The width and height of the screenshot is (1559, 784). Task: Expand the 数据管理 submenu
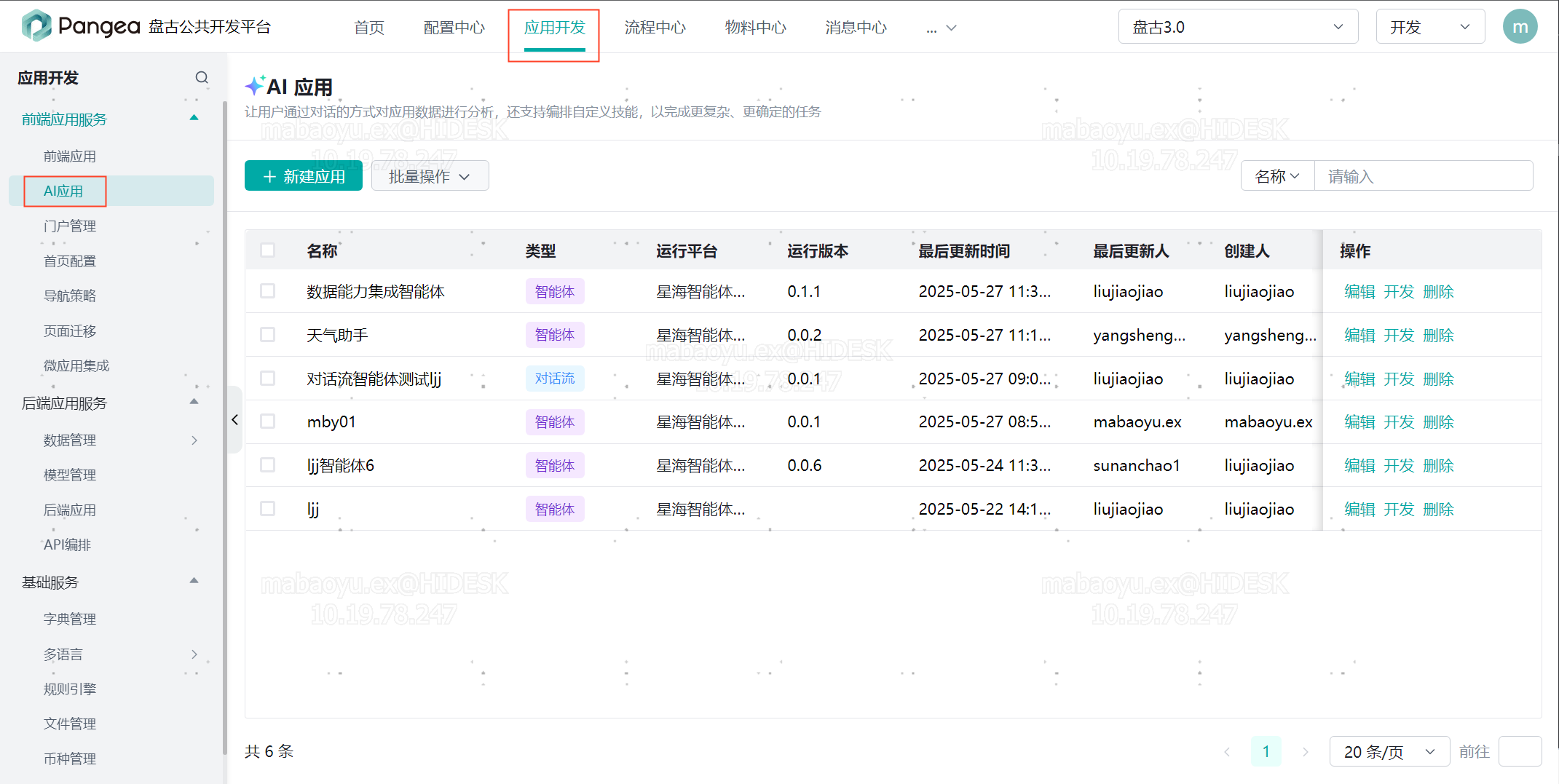(194, 440)
